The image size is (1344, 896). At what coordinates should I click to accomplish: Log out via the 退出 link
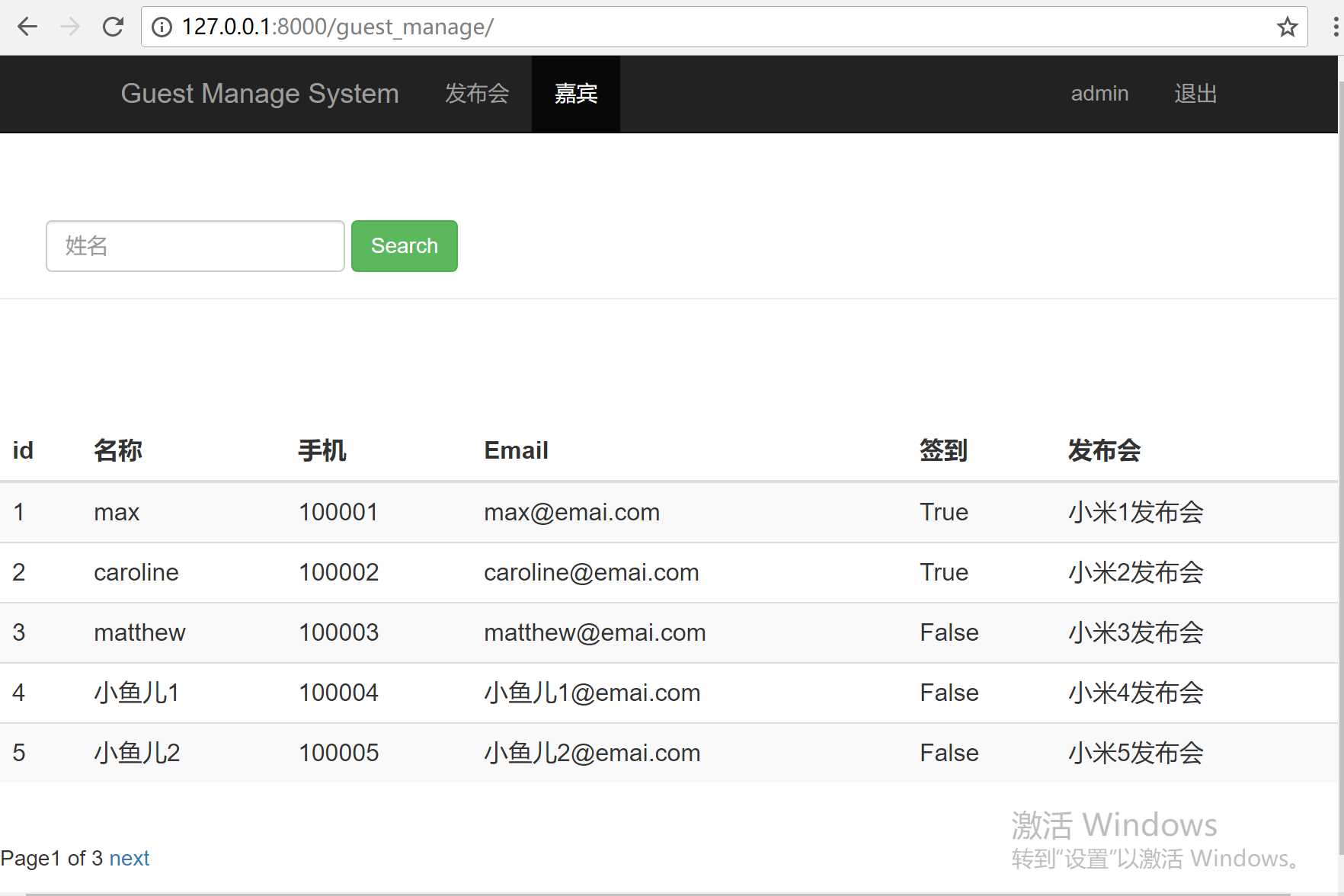(1195, 94)
